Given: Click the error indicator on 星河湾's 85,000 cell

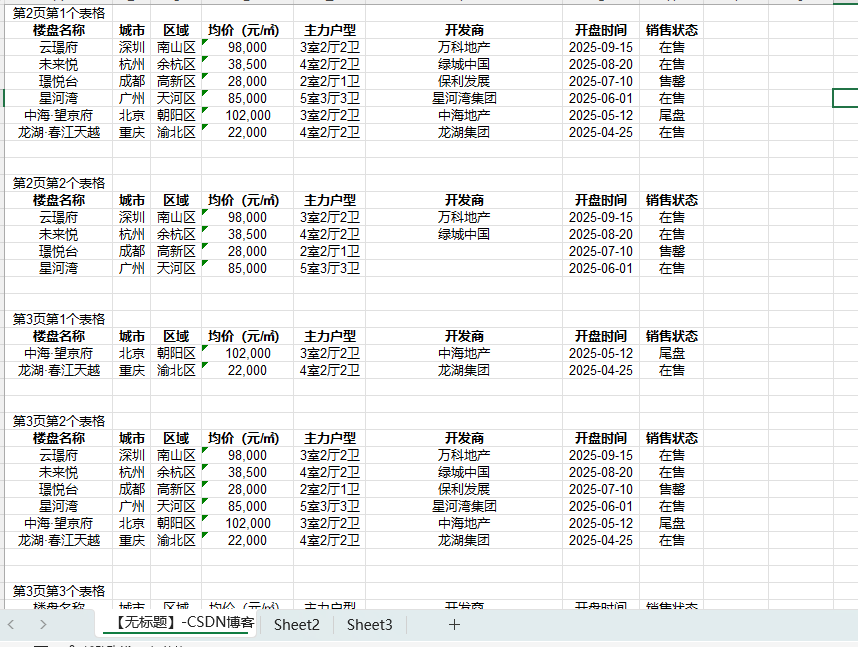Looking at the screenshot, I should tap(206, 93).
